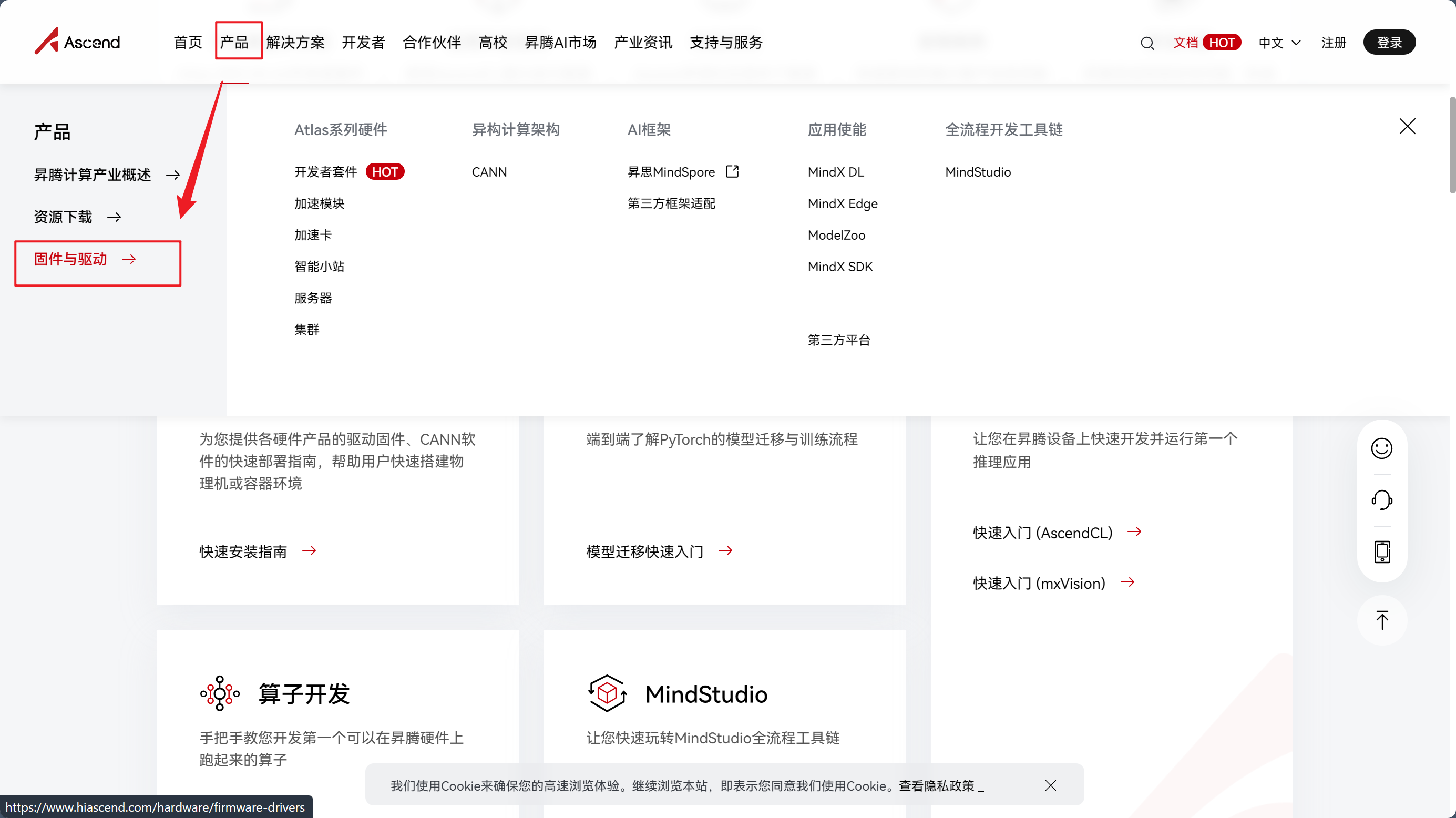
Task: Click the red arrow next to 固件与驱动
Action: click(129, 259)
